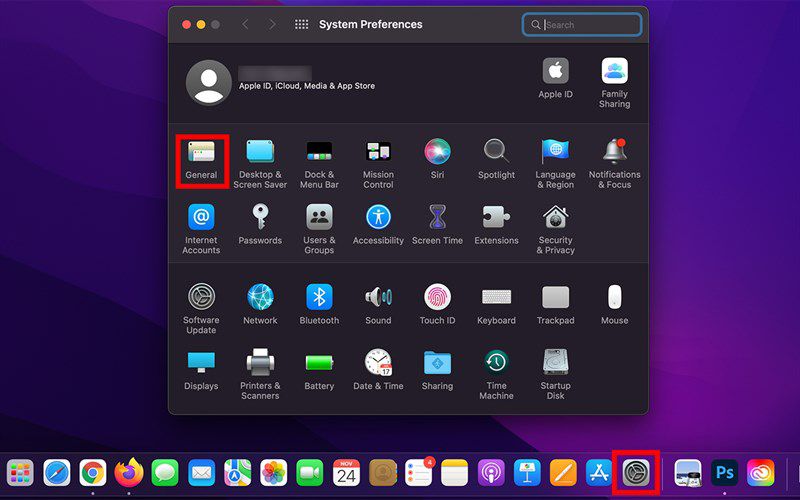Close the System Preferences window

click(187, 24)
